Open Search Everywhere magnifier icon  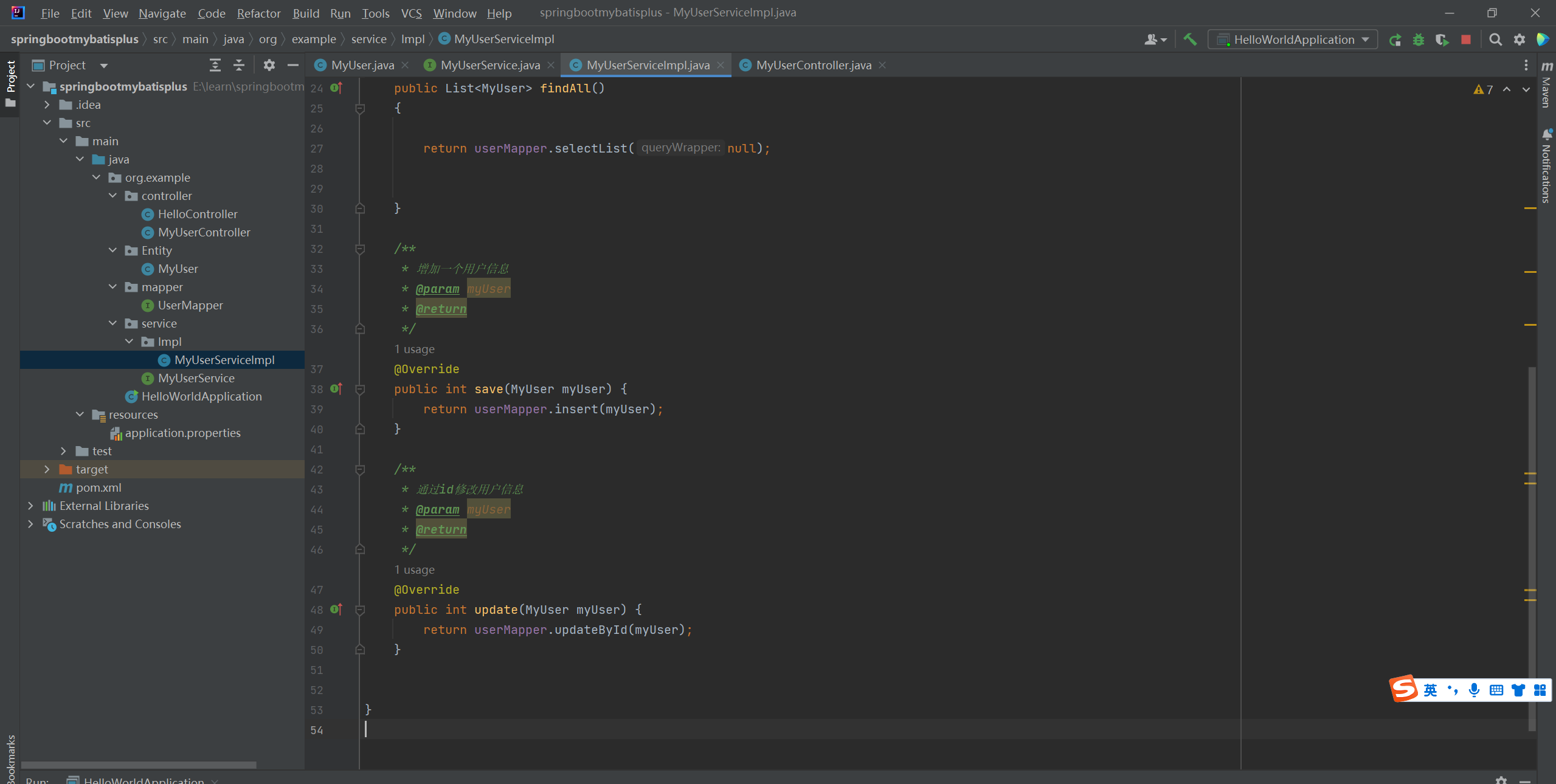(x=1495, y=40)
